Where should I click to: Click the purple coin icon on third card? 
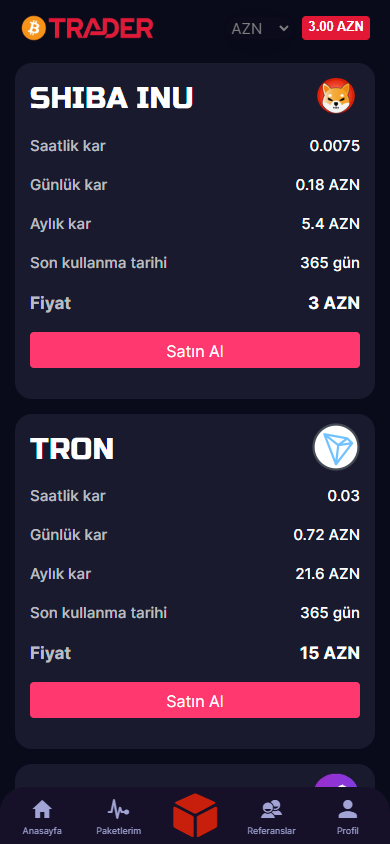(336, 782)
